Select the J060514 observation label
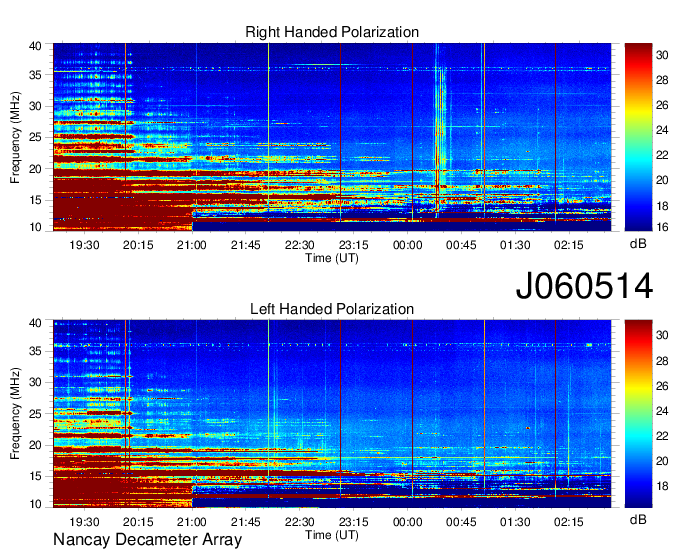This screenshot has height=552, width=680. click(584, 286)
